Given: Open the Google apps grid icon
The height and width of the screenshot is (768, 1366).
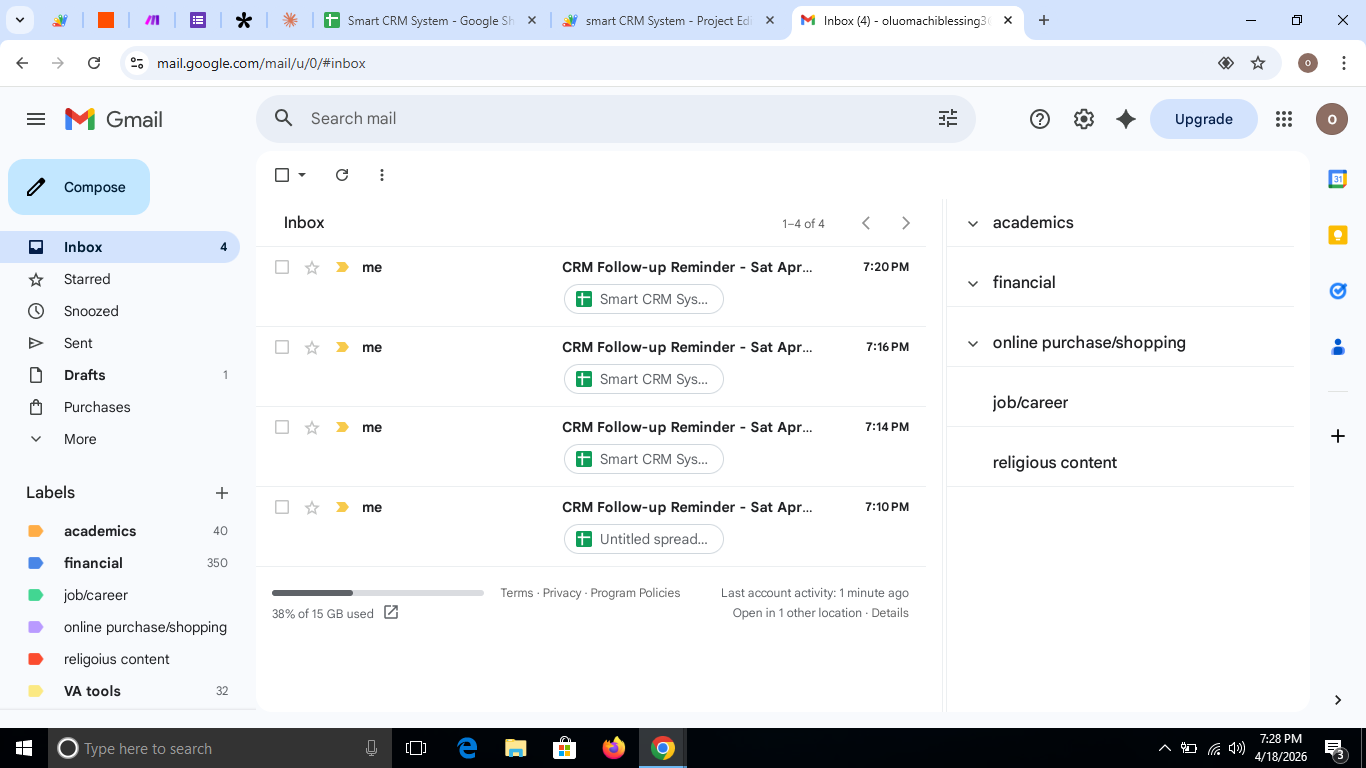Looking at the screenshot, I should pos(1283,119).
